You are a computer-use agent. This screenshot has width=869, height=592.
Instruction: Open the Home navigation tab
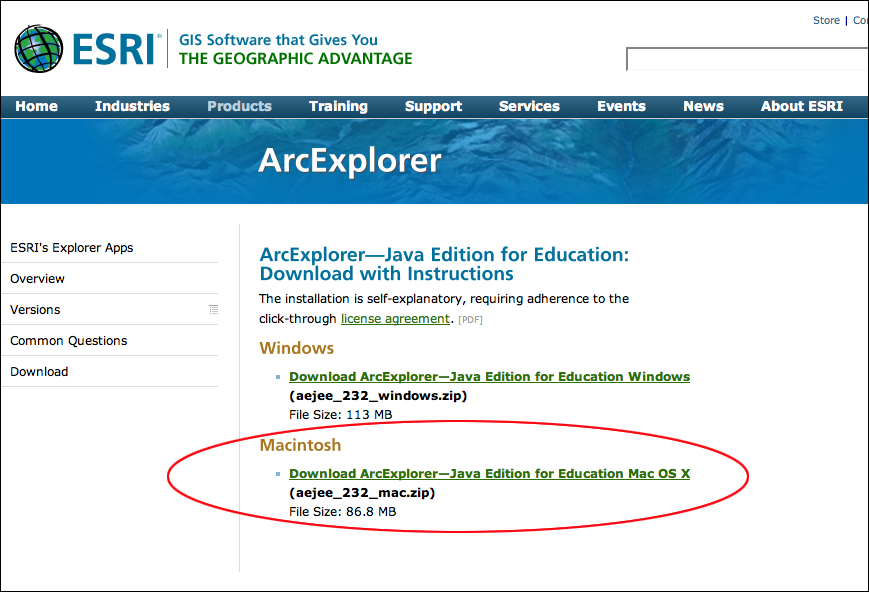tap(37, 106)
